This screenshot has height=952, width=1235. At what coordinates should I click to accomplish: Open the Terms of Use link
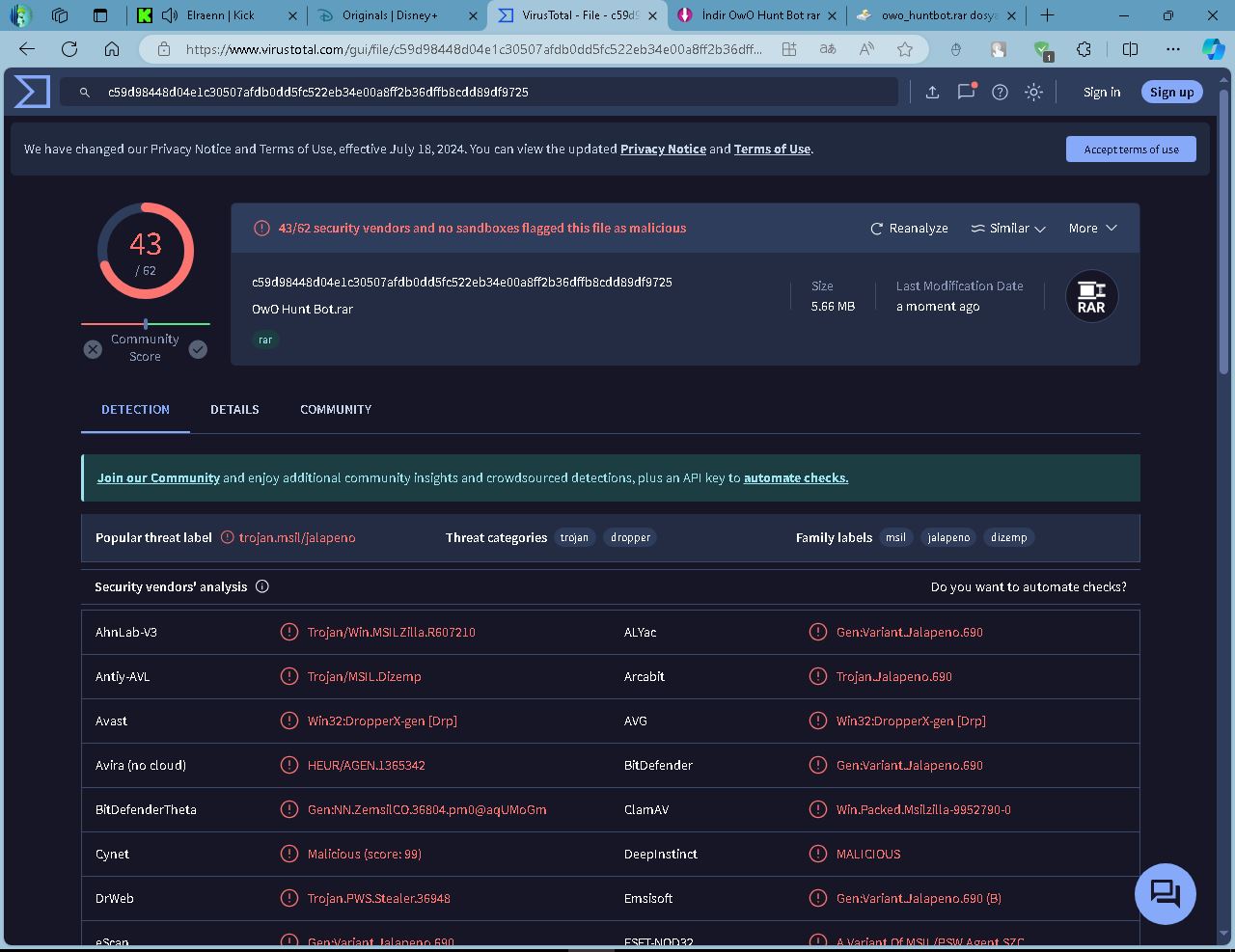click(772, 150)
